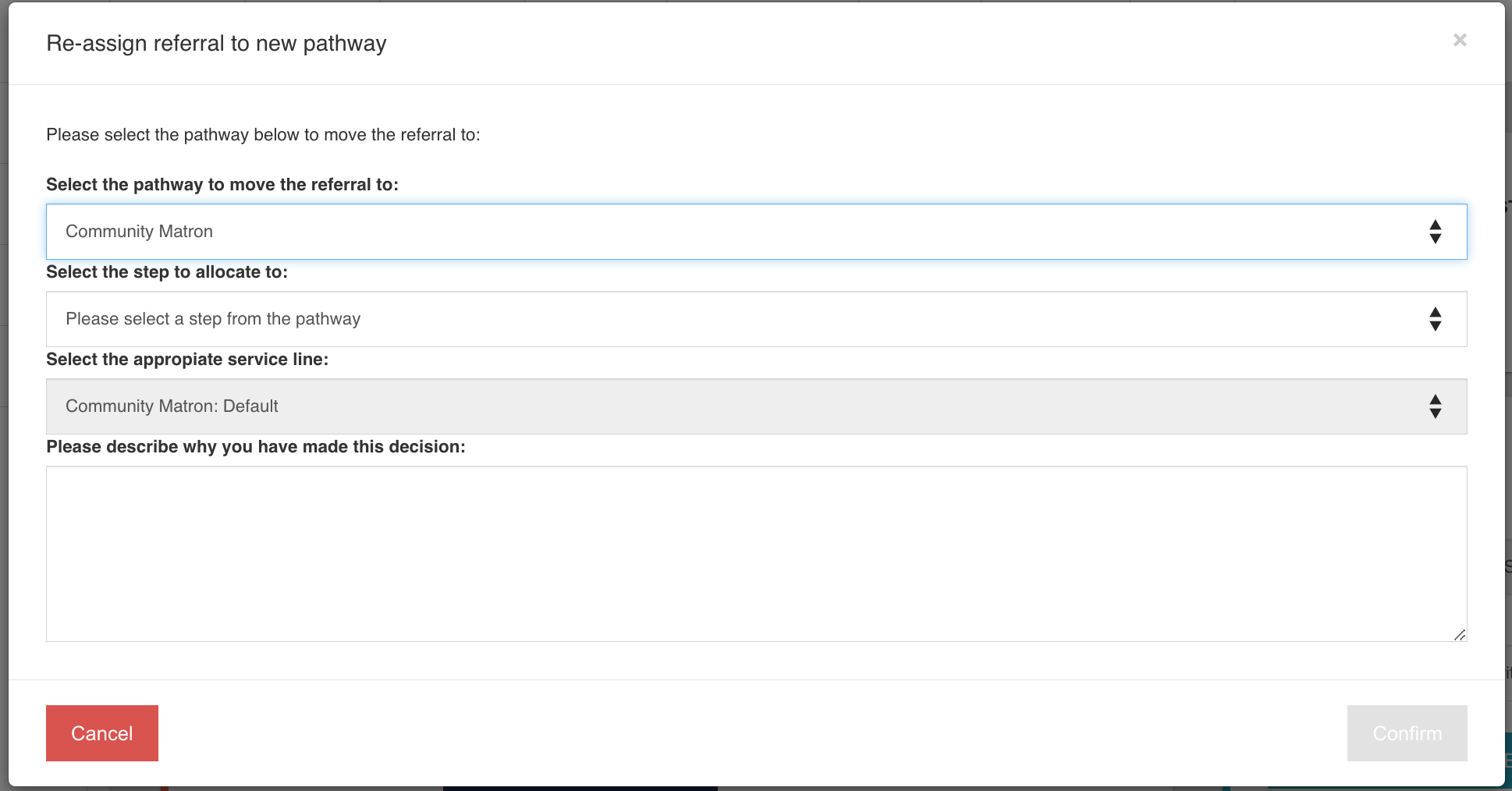Click the 'Select the appropiate service line' label
Image resolution: width=1512 pixels, height=791 pixels.
pos(187,360)
